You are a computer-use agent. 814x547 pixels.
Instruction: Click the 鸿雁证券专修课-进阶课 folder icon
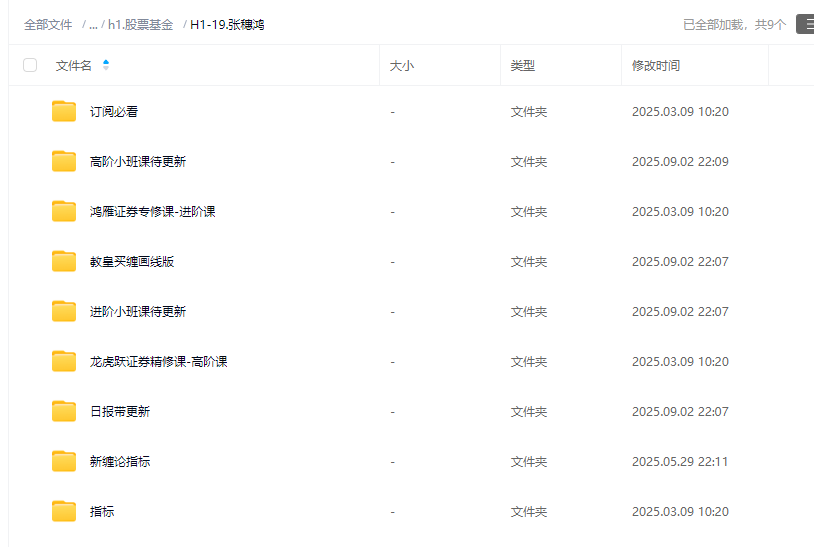tap(64, 212)
